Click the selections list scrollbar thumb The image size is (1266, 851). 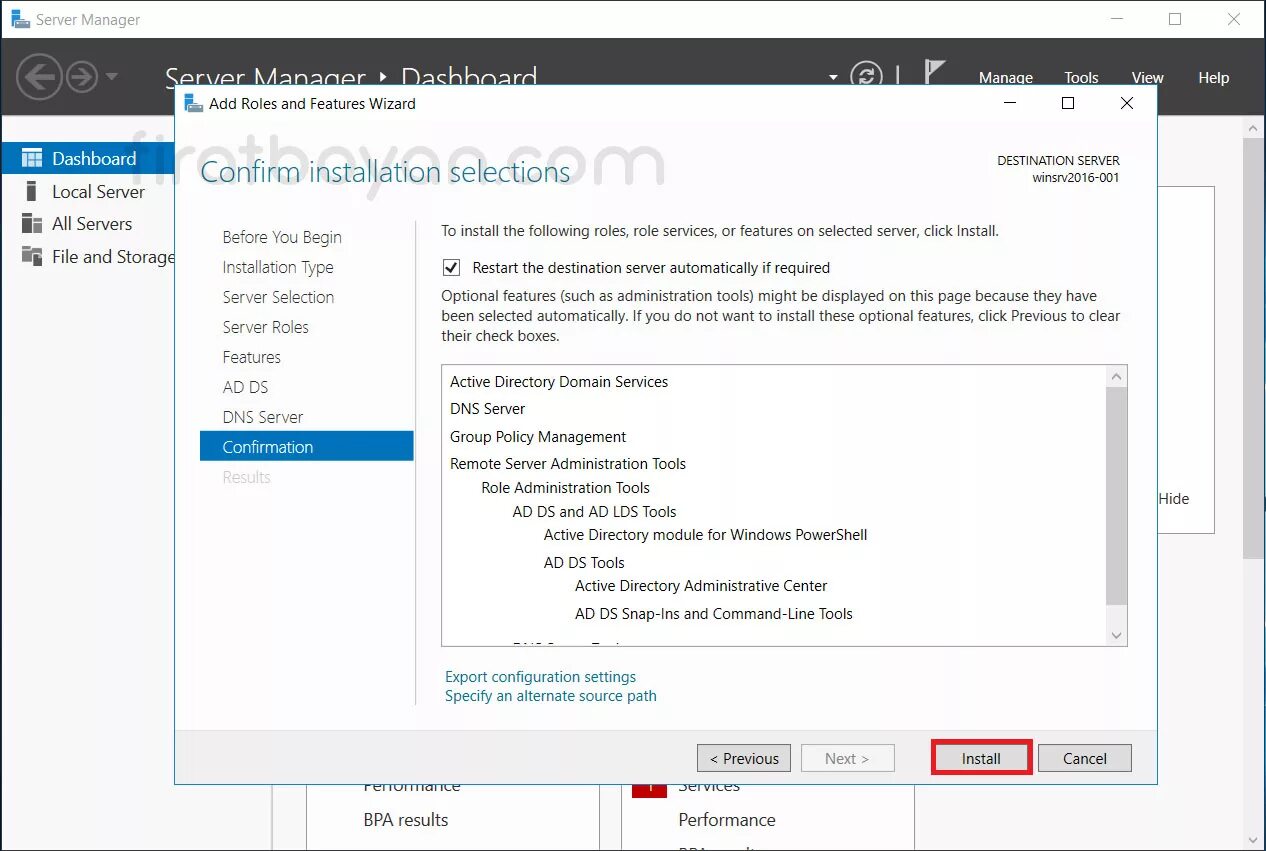click(1117, 495)
